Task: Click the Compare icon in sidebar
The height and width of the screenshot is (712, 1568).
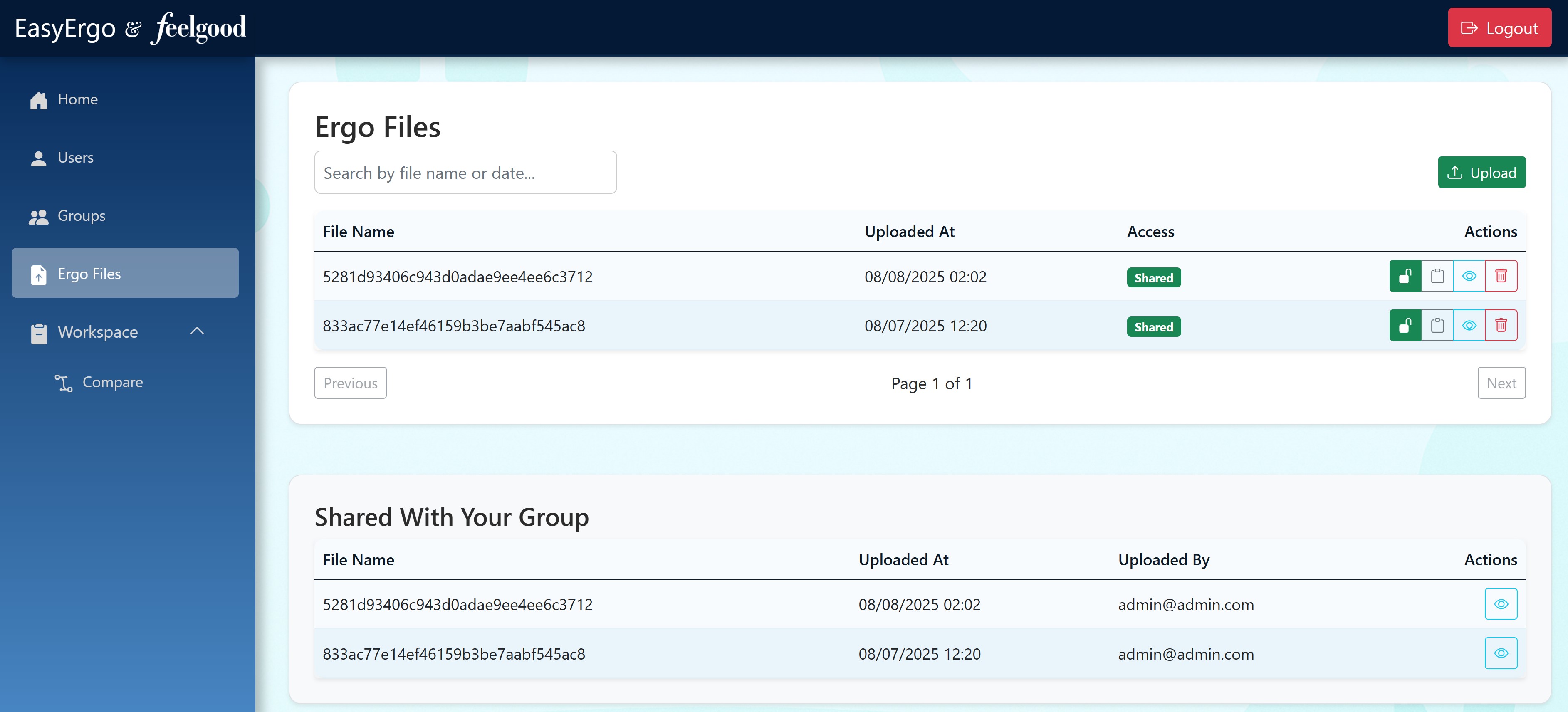Action: tap(64, 383)
